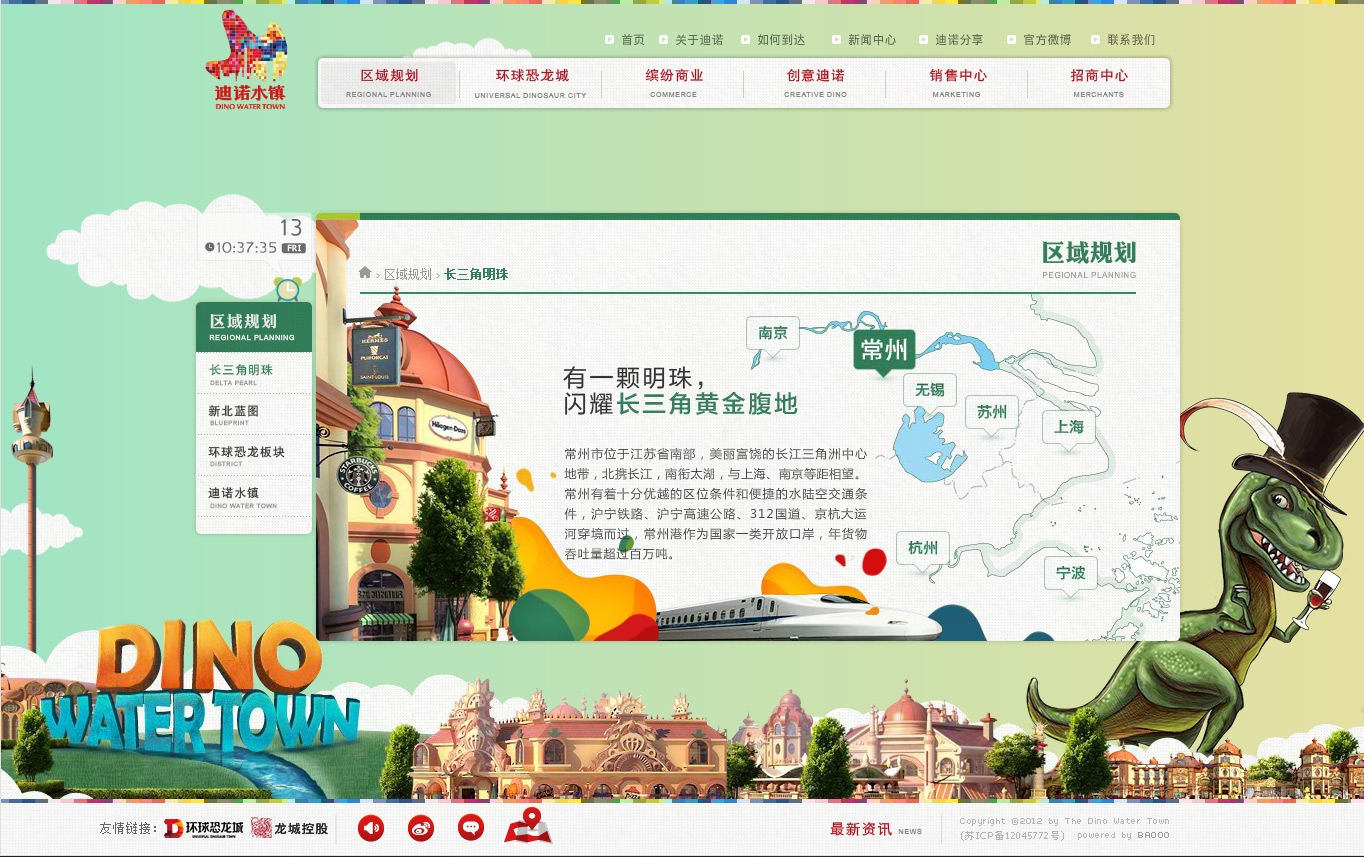Select 新北蓝图 Blueprint in the sidebar
This screenshot has height=857, width=1364.
coord(234,415)
